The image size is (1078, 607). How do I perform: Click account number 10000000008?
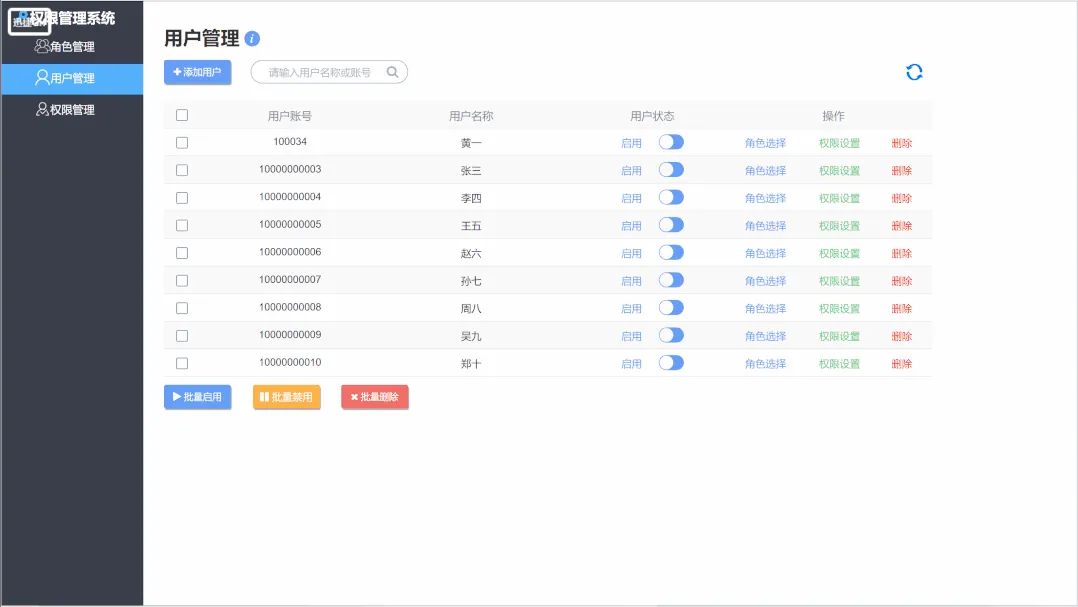tap(290, 307)
